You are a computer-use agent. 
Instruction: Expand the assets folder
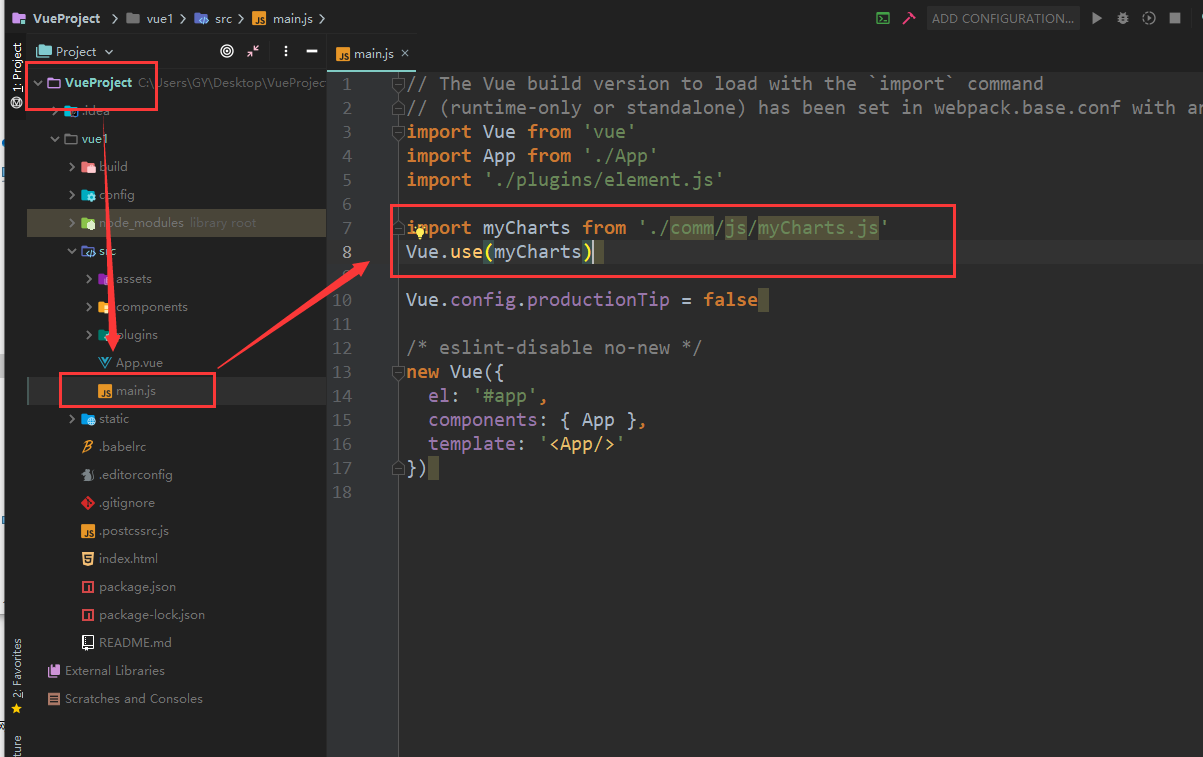[89, 279]
